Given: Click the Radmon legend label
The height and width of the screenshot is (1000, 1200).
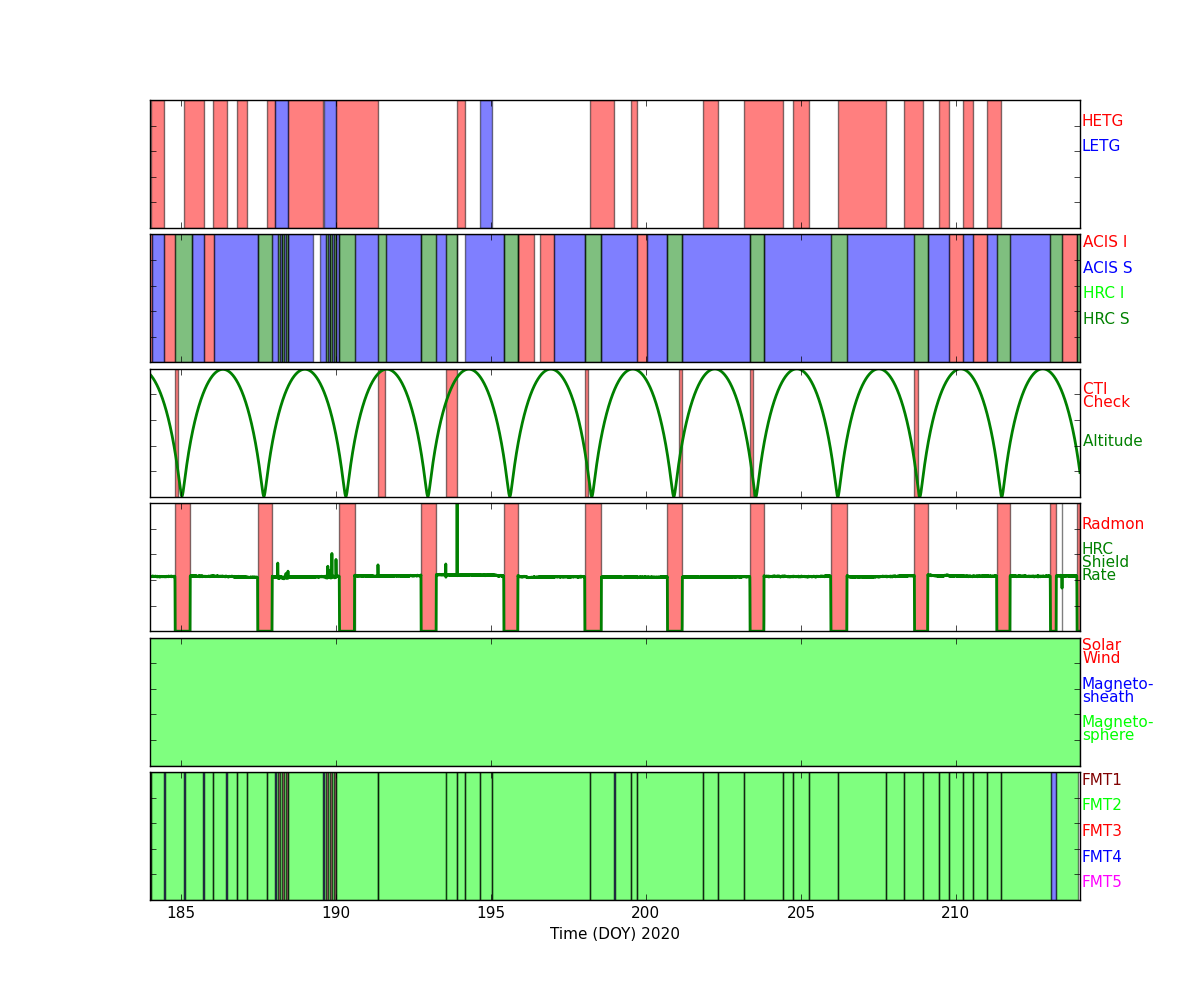Looking at the screenshot, I should 1112,524.
